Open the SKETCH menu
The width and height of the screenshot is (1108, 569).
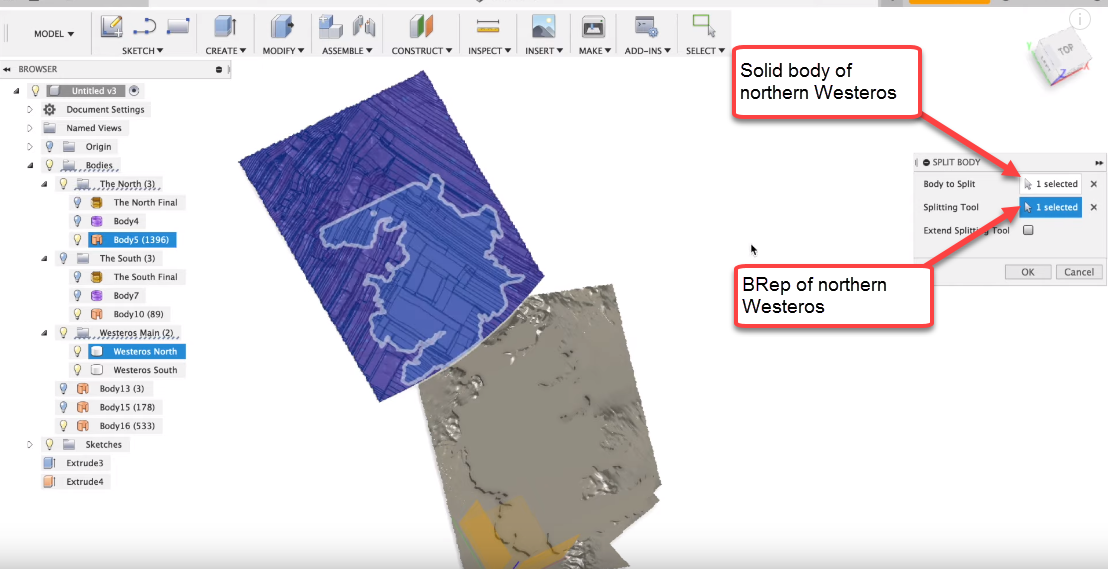pos(143,51)
